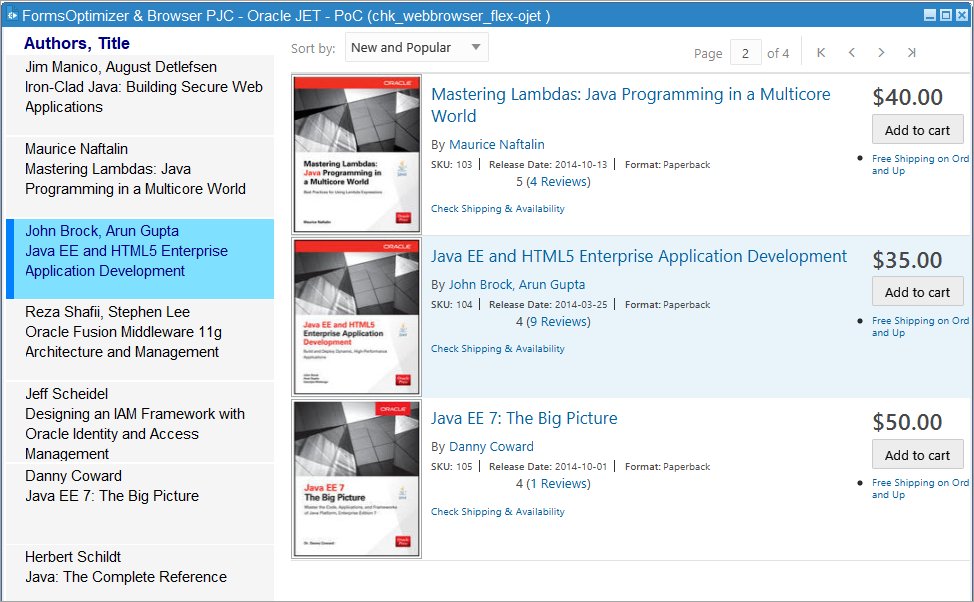Click the $35.00 price
Screen dimensions: 974x602
coord(907,260)
